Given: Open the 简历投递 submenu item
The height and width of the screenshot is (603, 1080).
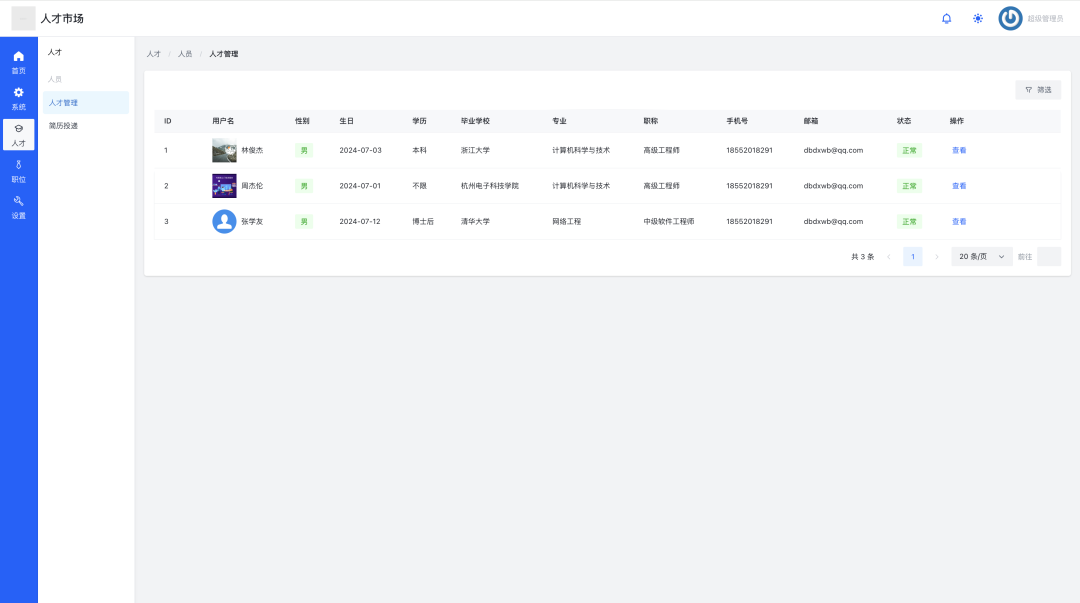Looking at the screenshot, I should 63,126.
